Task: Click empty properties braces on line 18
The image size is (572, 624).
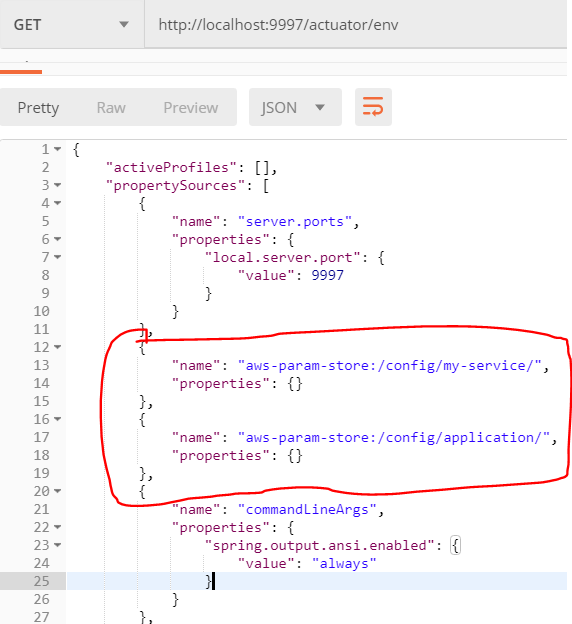Action: coord(295,456)
